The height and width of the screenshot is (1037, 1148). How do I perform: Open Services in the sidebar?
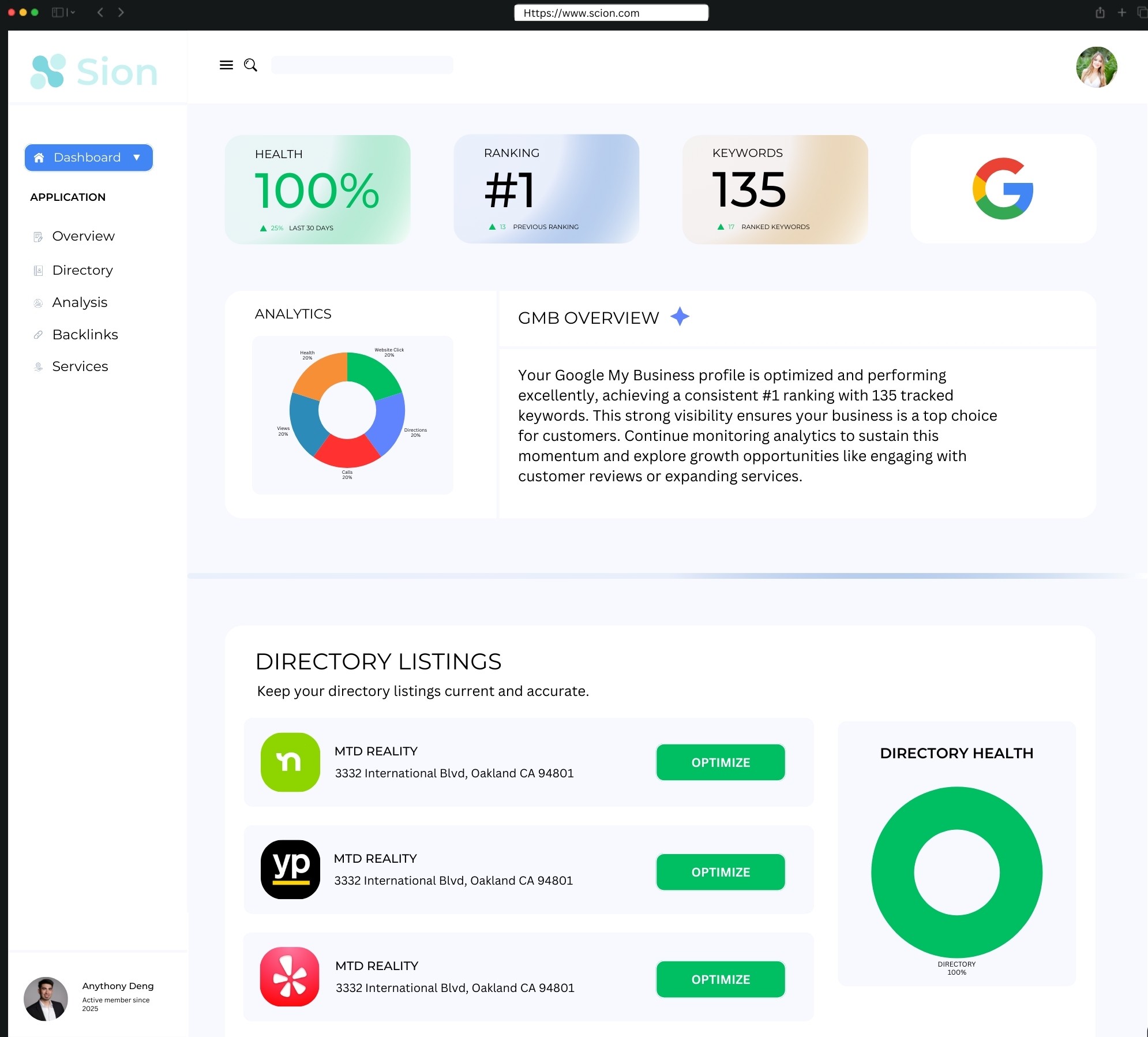point(80,366)
